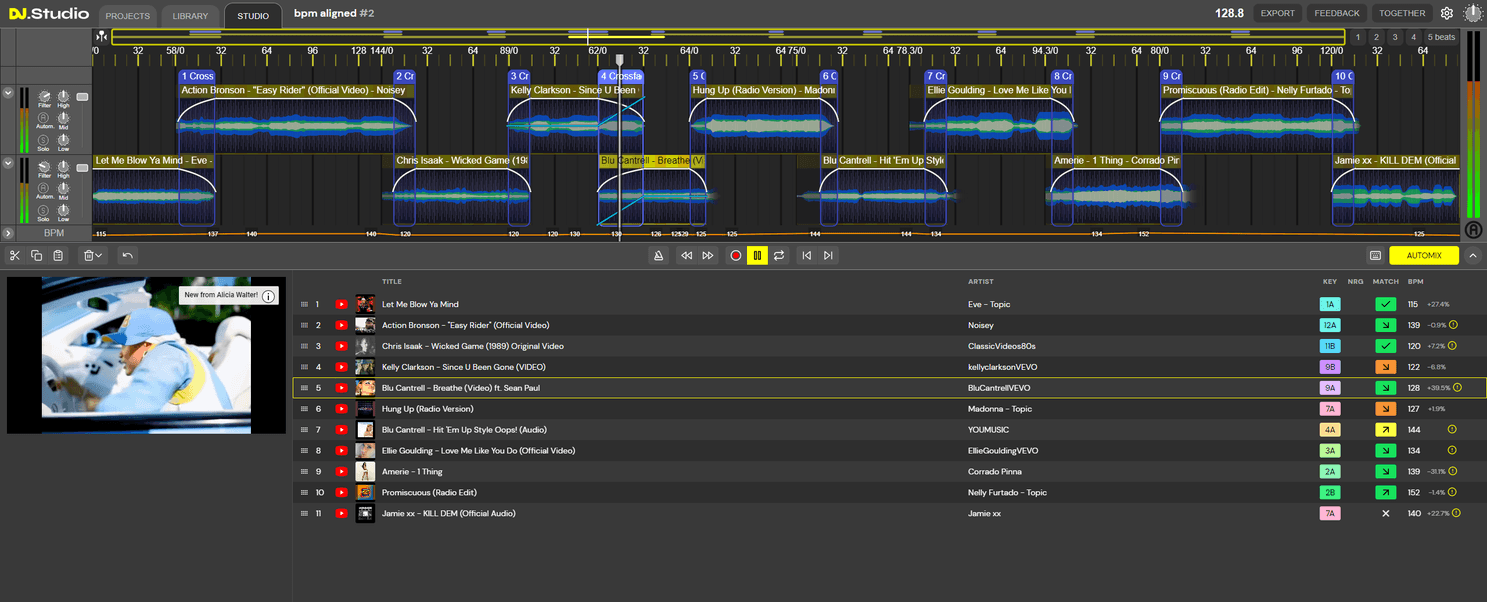Toggle Solo on the upper track
This screenshot has height=602, width=1487.
pos(45,138)
